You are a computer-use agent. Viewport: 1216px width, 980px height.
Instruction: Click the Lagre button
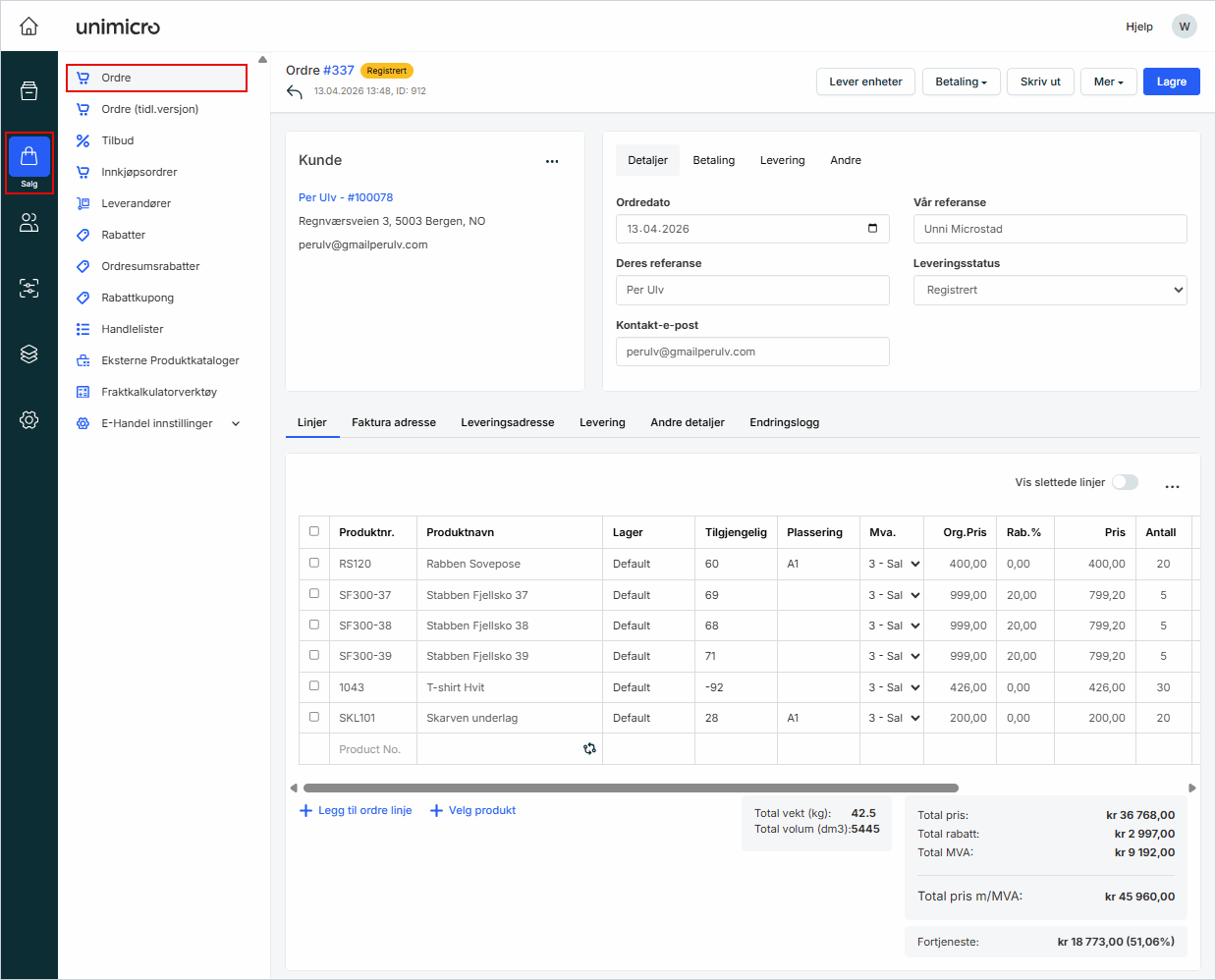(x=1171, y=82)
